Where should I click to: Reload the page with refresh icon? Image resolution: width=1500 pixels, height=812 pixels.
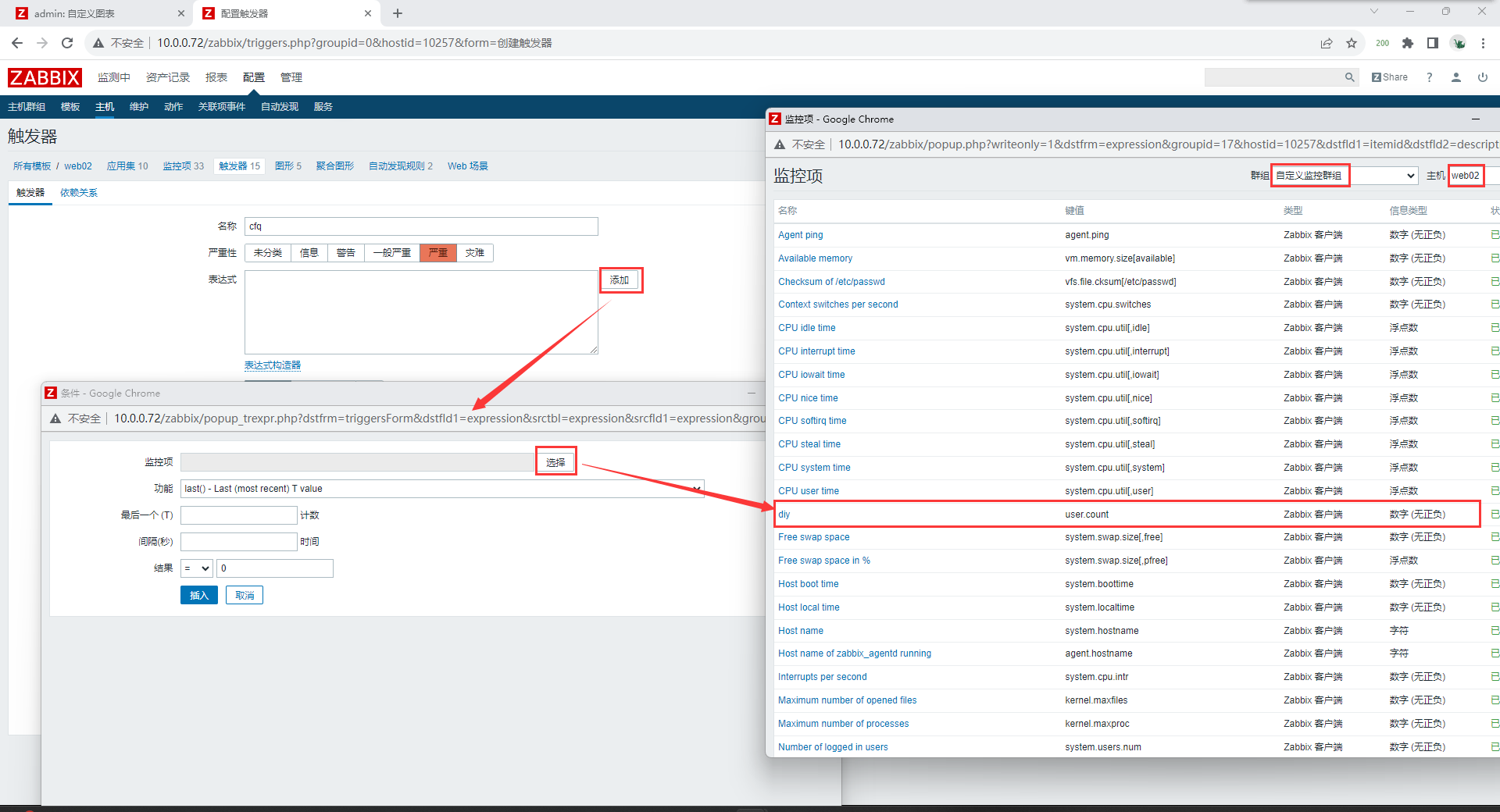[67, 43]
